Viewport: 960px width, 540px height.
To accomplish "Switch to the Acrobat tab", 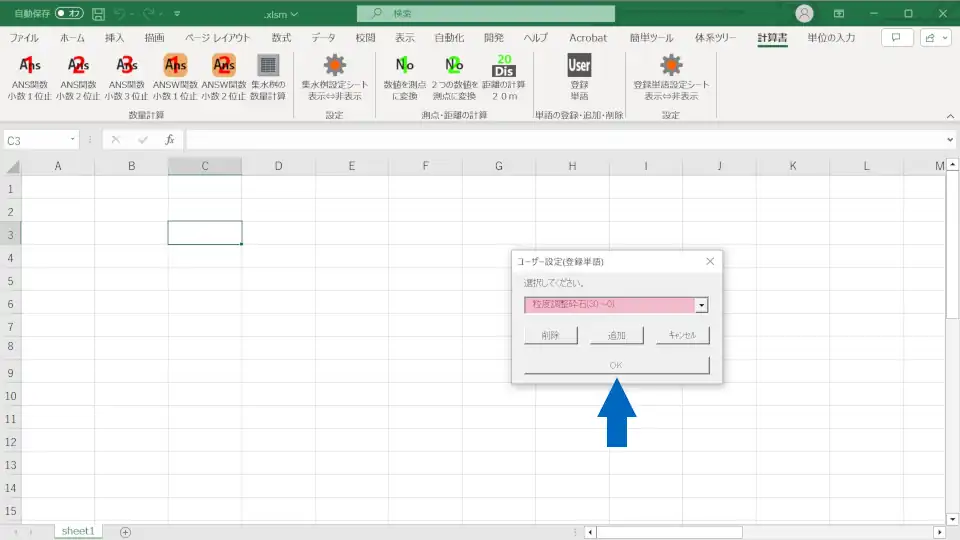I will tap(588, 38).
